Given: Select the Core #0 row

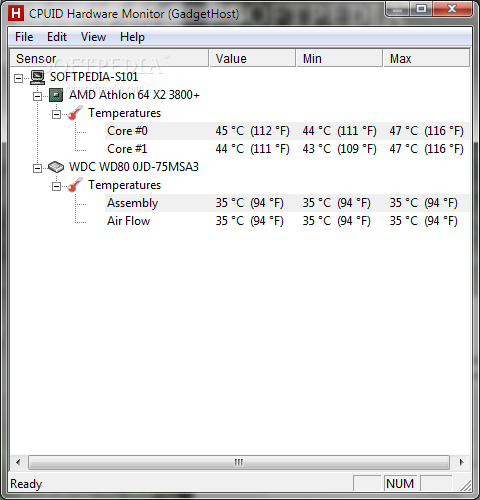Looking at the screenshot, I should pos(287,131).
